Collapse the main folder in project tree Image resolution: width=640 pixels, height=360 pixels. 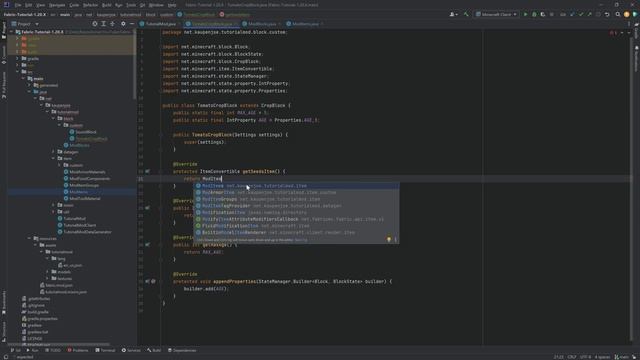[23, 78]
